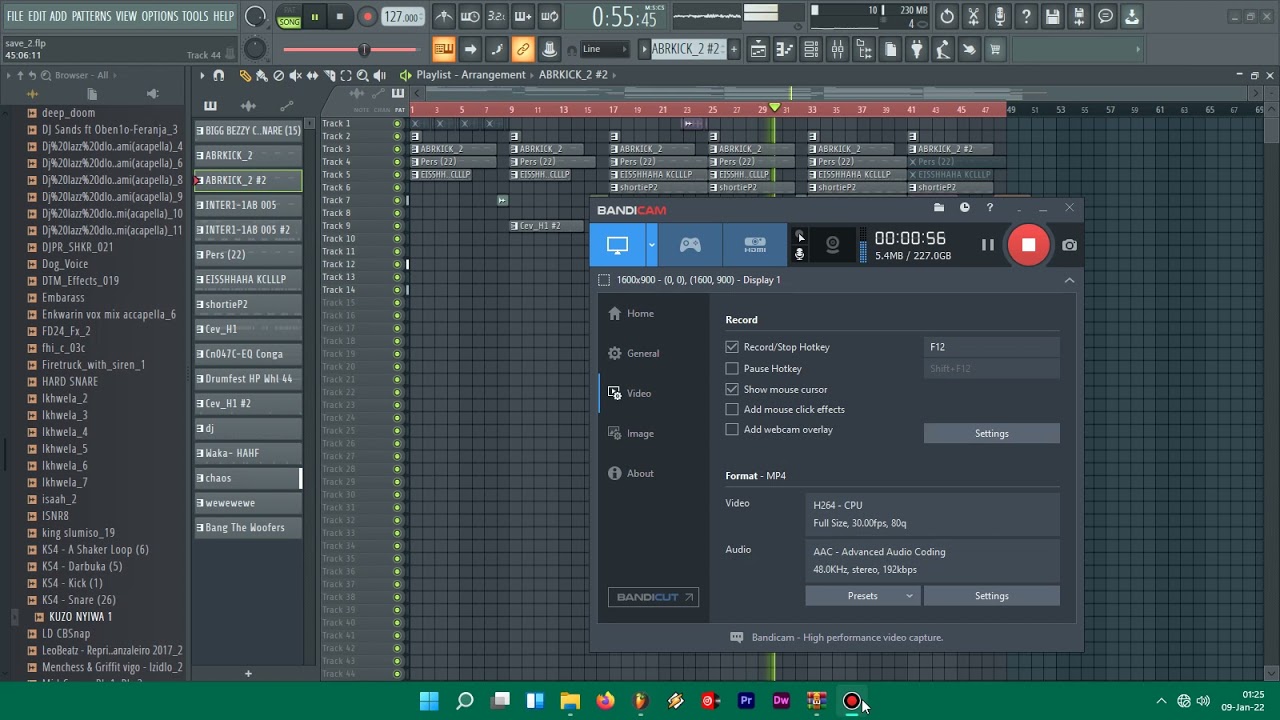1280x720 pixels.
Task: Open Bandicam screen mode dropdown arrow
Action: [651, 245]
